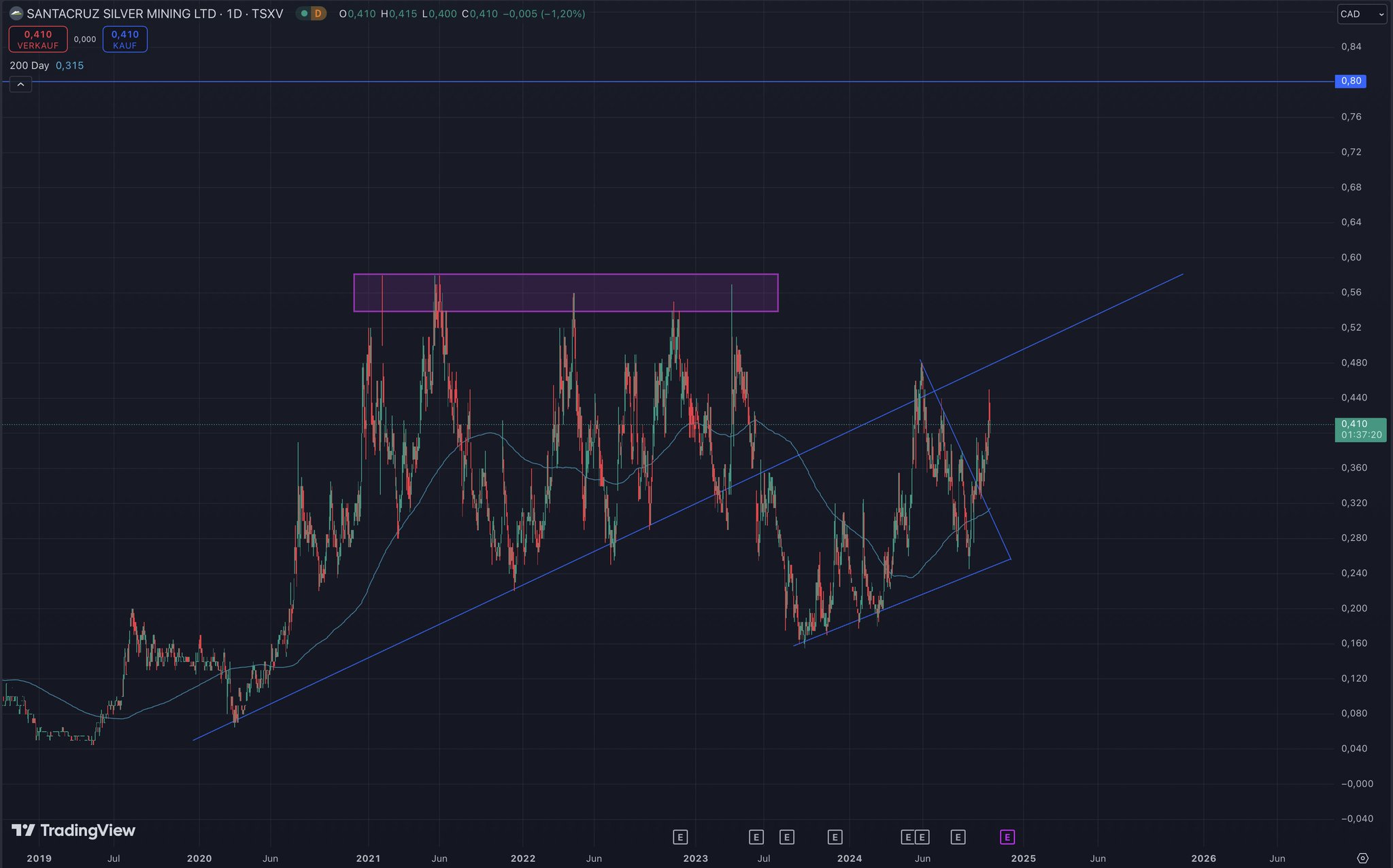The width and height of the screenshot is (1393, 868).
Task: Click the 0,84 price scale label
Action: click(1352, 46)
